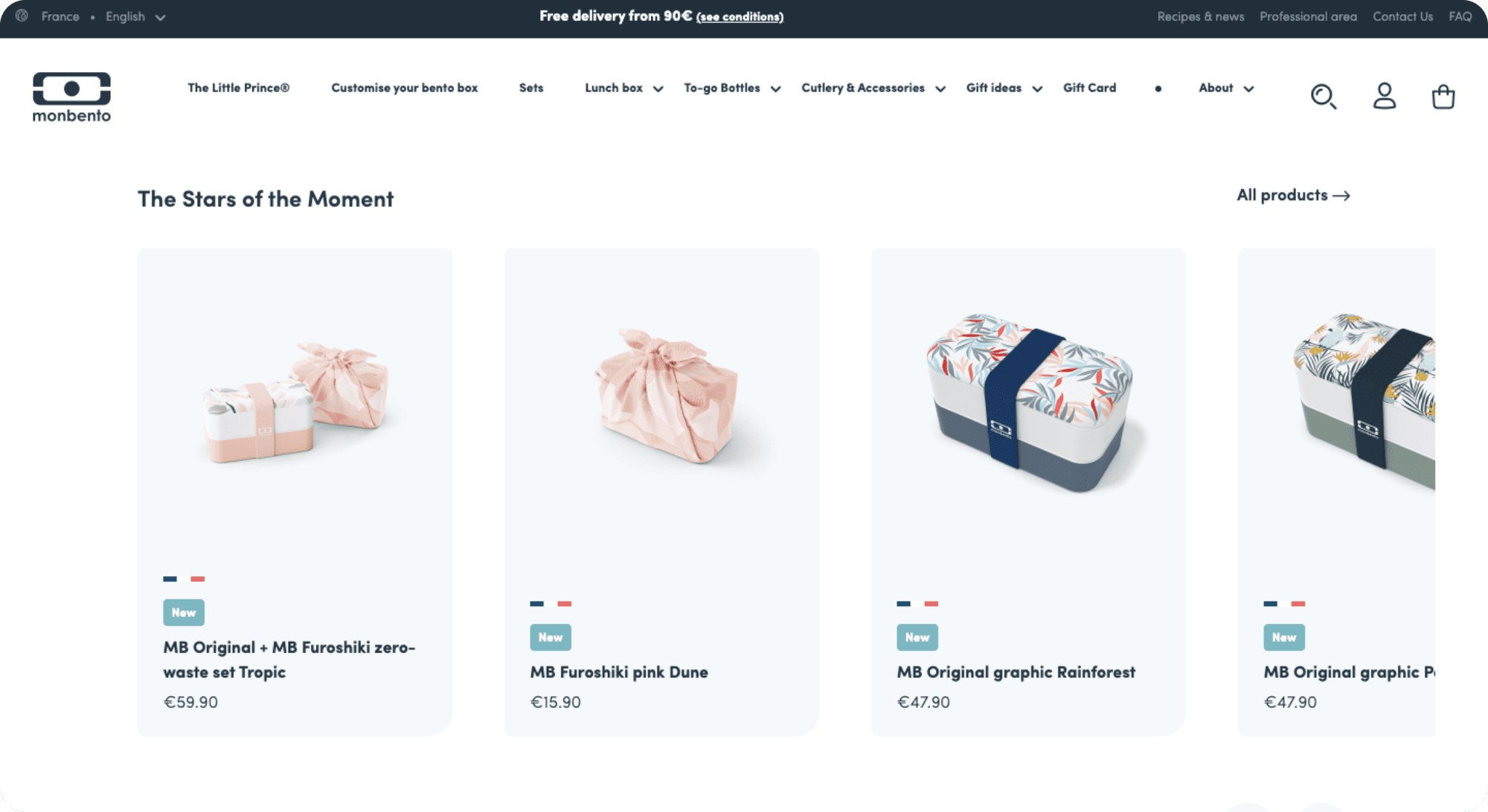1488x812 pixels.
Task: Open the shopping bag icon
Action: tap(1443, 97)
